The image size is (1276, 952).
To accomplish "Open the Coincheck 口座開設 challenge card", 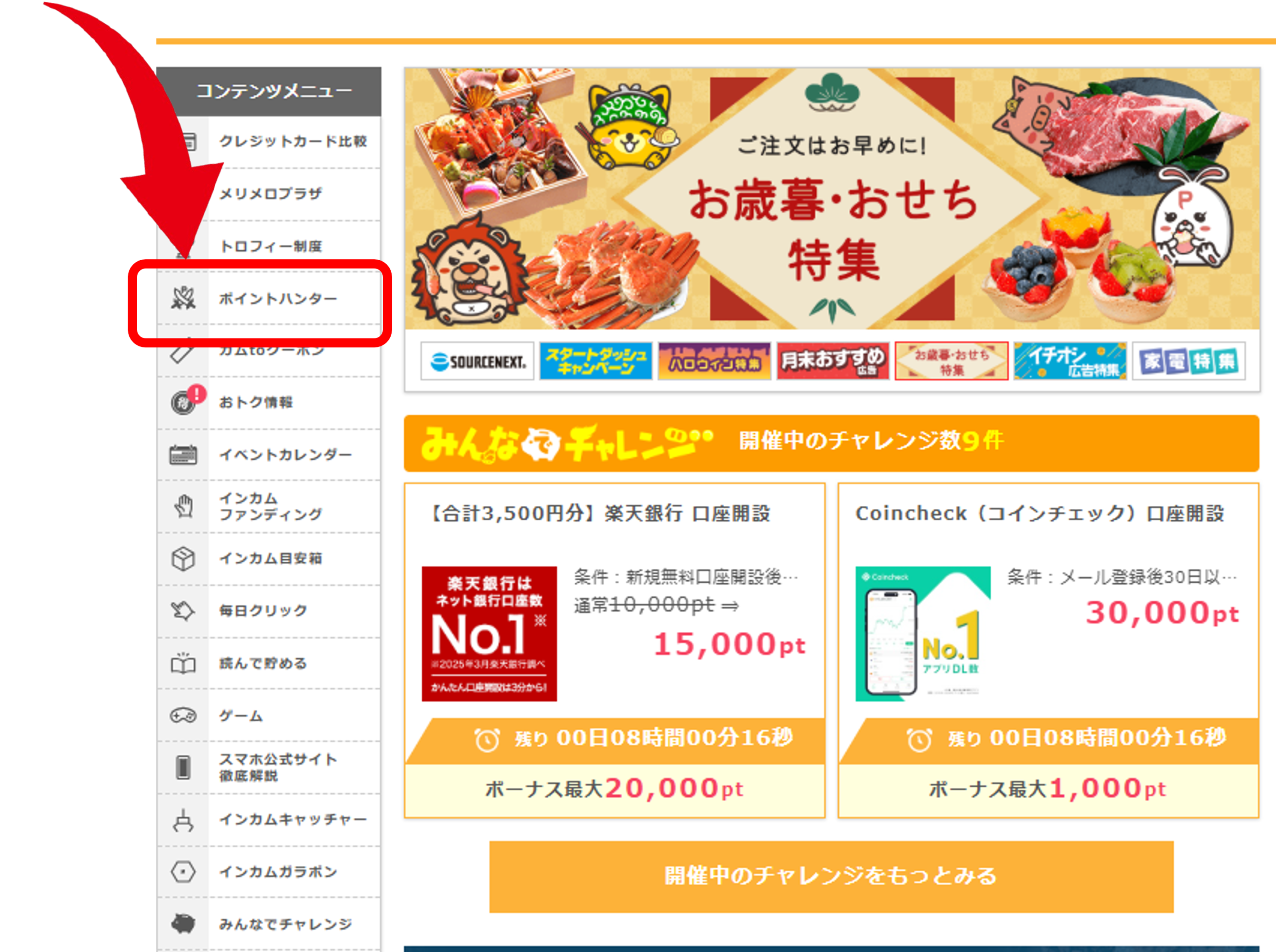I will coord(1048,650).
